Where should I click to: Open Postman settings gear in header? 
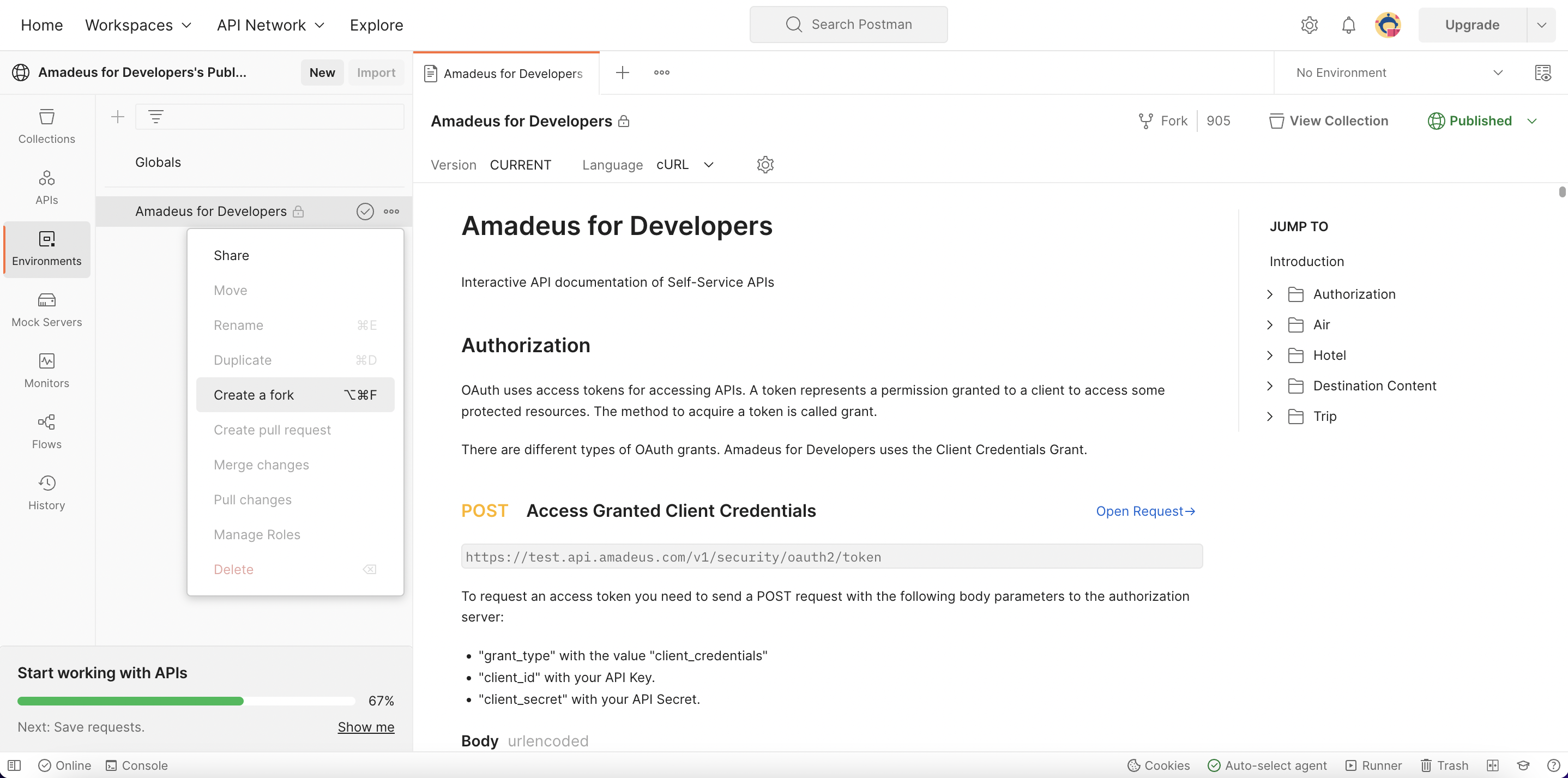point(1310,25)
